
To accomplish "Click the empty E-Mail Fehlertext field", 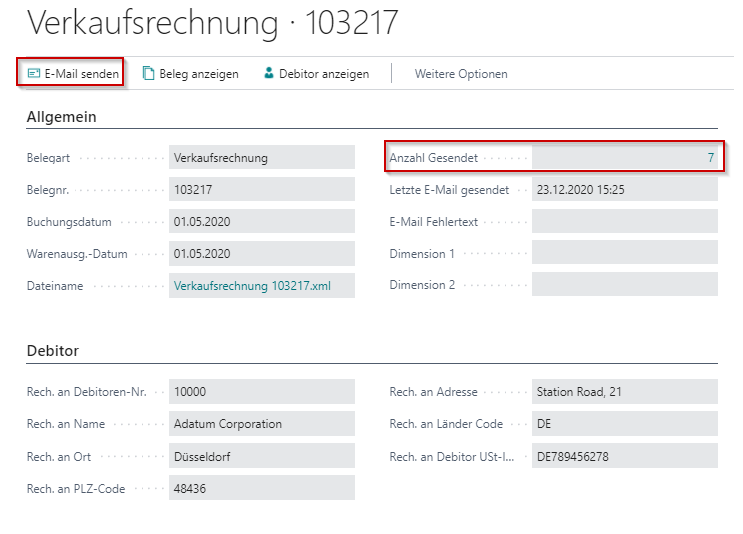I will (624, 221).
